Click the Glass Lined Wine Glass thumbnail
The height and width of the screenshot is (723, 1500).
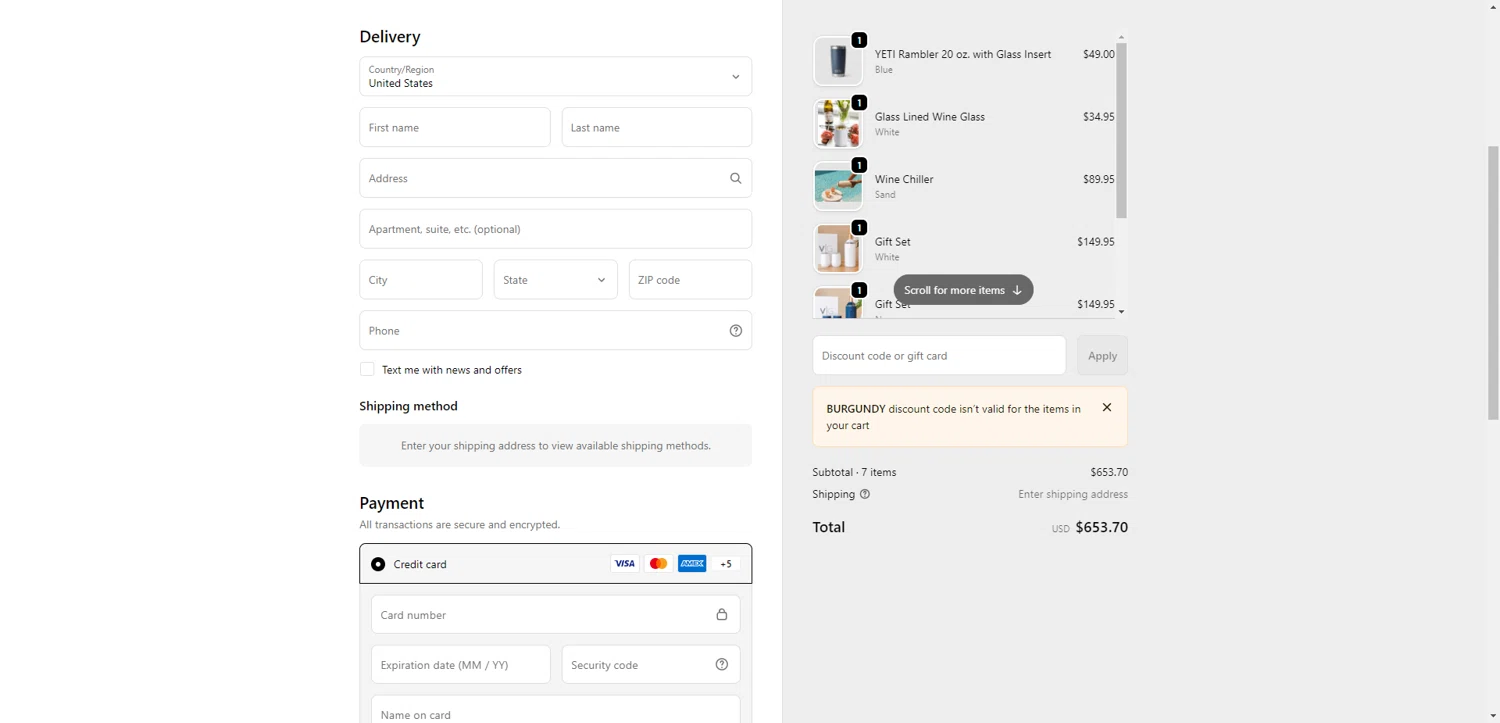[838, 124]
